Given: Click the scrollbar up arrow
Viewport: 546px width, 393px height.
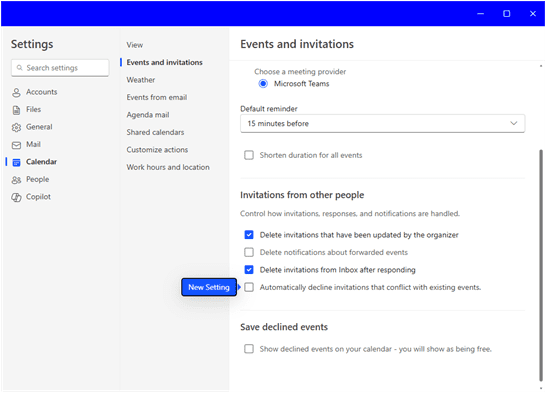Looking at the screenshot, I should click(x=541, y=66).
